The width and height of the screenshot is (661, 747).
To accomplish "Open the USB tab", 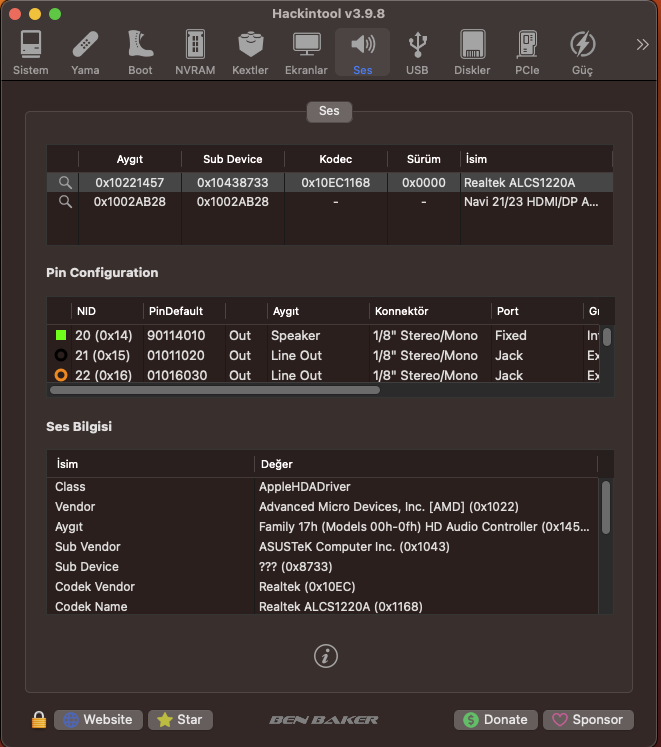I will (x=417, y=52).
